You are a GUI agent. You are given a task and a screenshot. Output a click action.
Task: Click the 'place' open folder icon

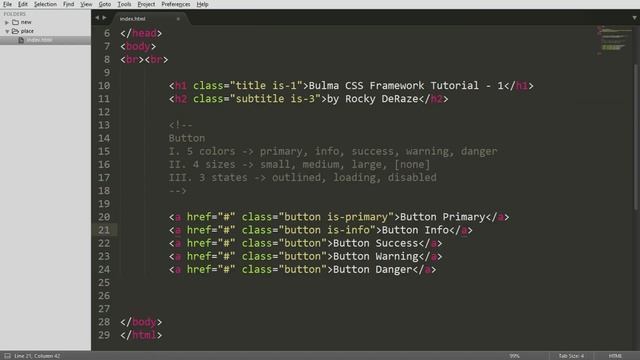(x=16, y=31)
